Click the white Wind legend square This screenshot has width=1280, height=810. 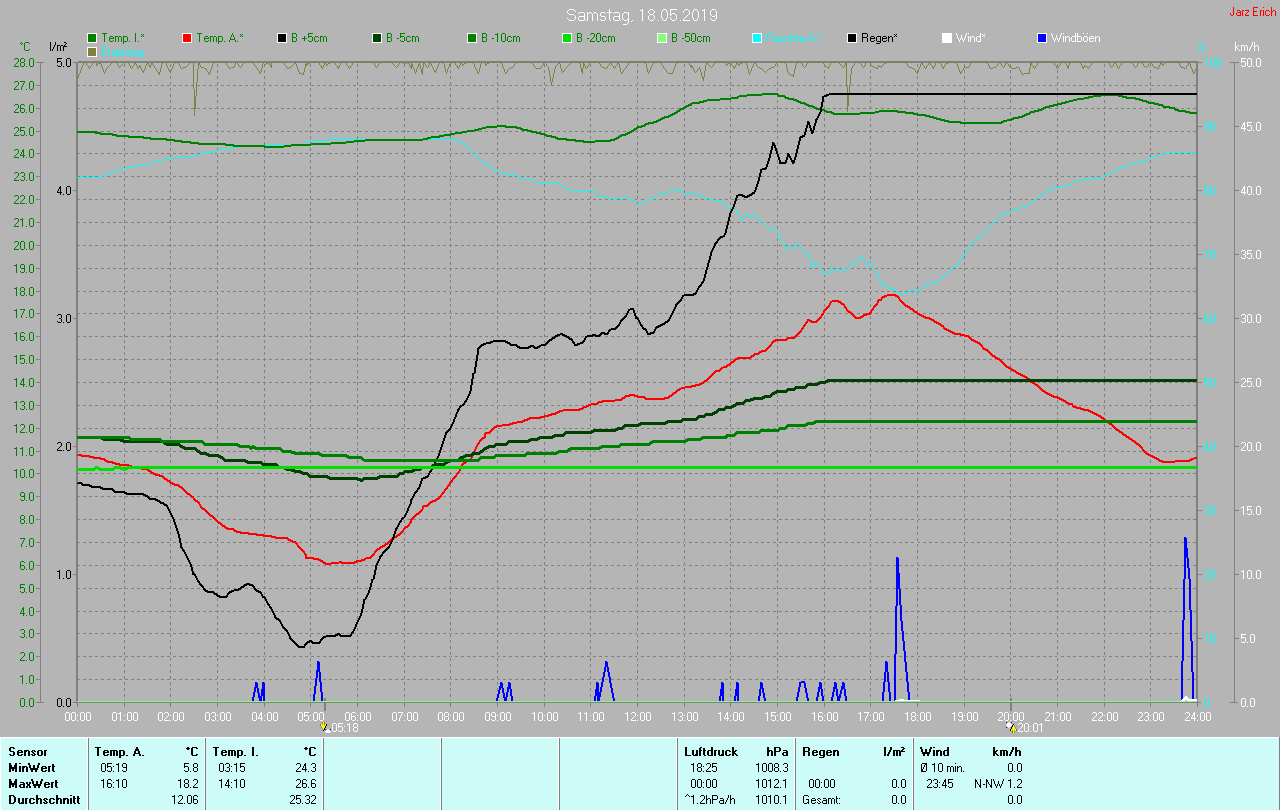tap(947, 38)
